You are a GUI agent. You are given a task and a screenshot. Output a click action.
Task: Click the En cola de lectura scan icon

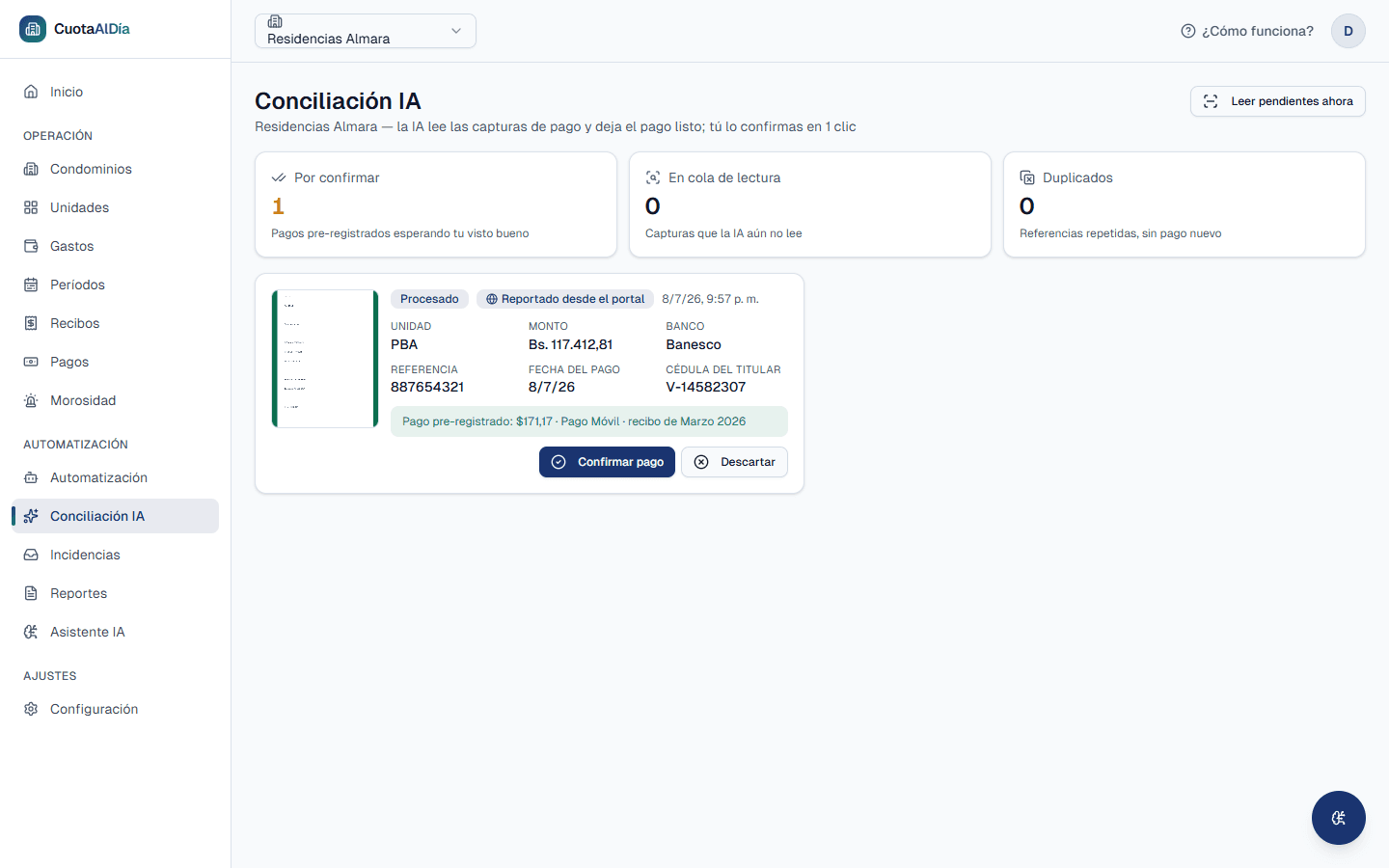[653, 177]
